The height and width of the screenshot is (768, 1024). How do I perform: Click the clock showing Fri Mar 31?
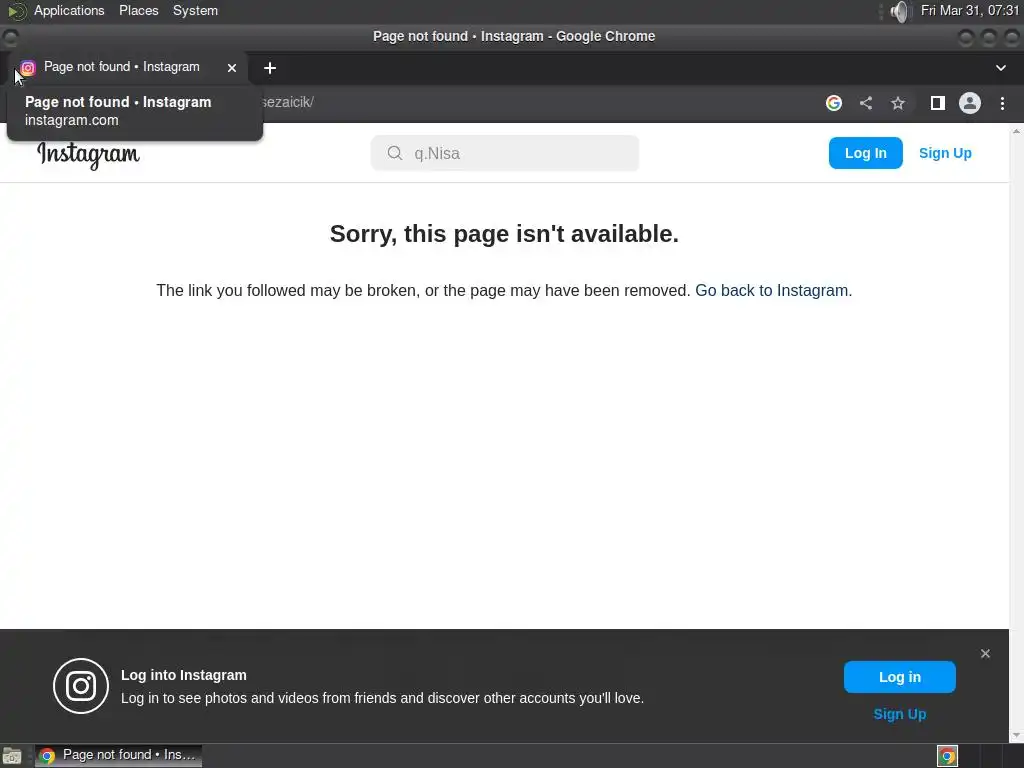point(970,11)
